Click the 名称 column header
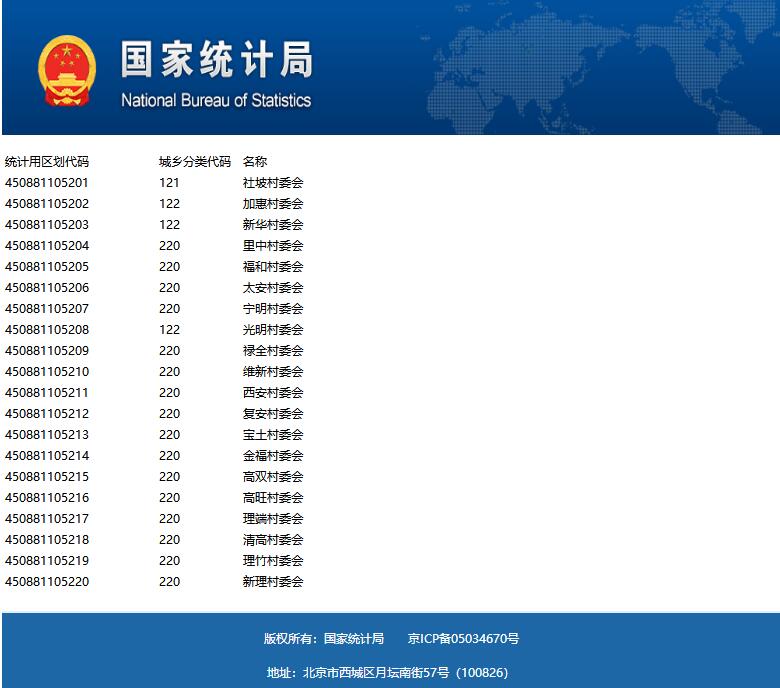 pyautogui.click(x=255, y=162)
